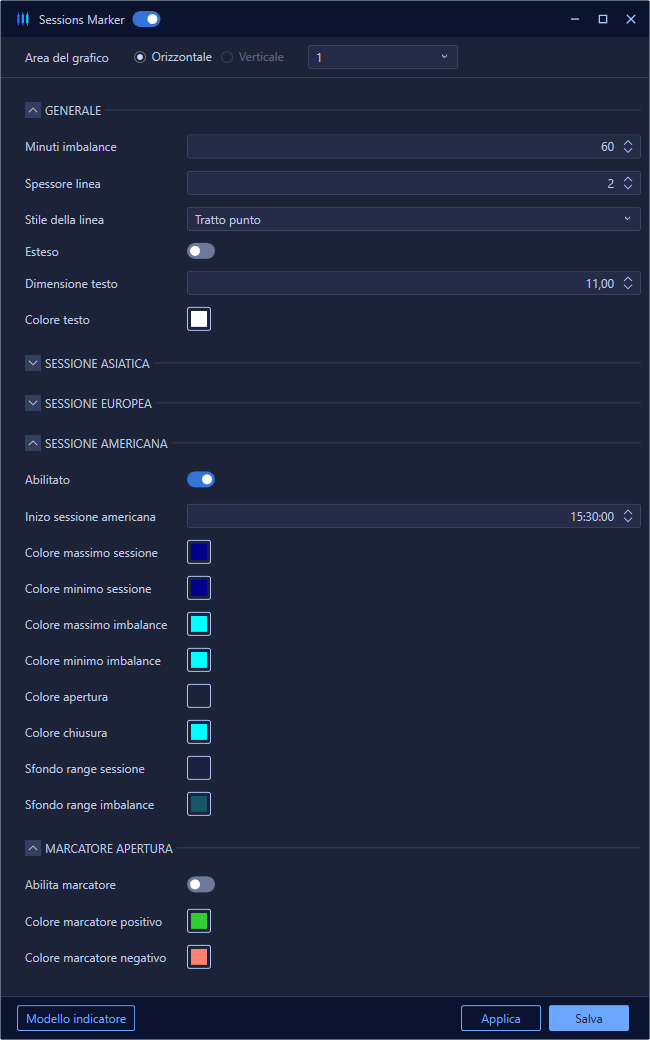Toggle the Sessions Marker title switch

click(147, 19)
